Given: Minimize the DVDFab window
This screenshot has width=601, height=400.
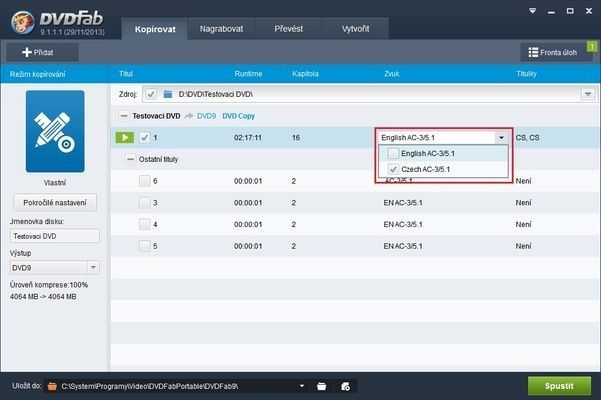Looking at the screenshot, I should (x=551, y=11).
